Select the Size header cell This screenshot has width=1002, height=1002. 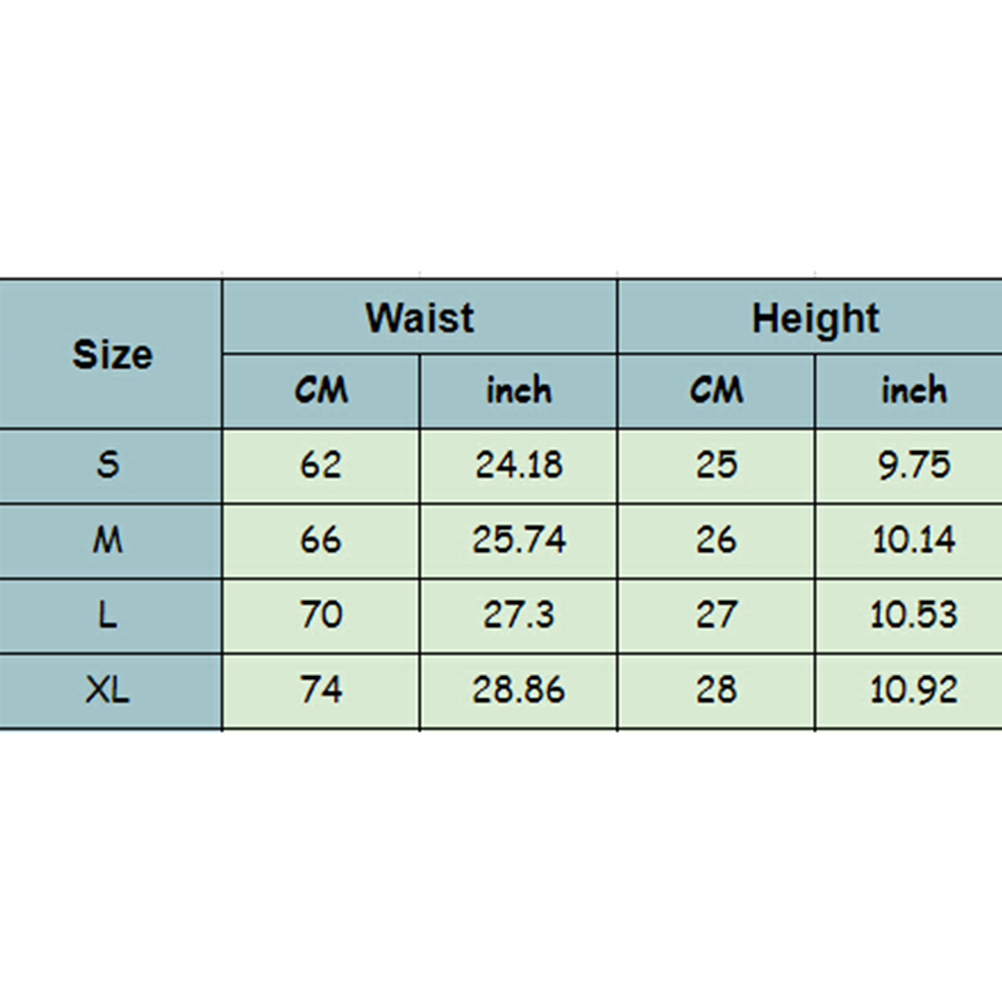coord(111,354)
